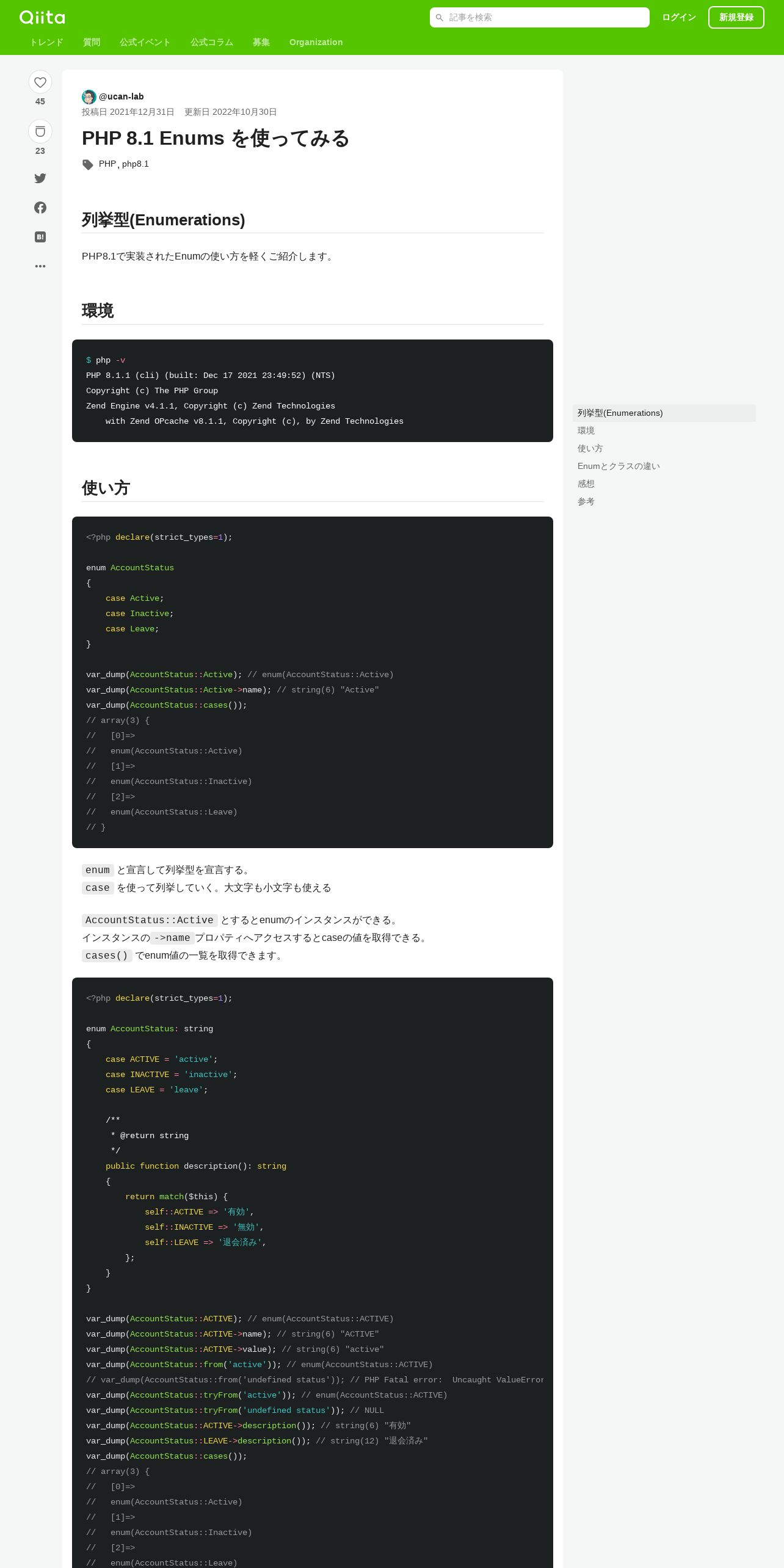Click the 新規登録 button
This screenshot has width=784, height=1568.
click(x=736, y=18)
